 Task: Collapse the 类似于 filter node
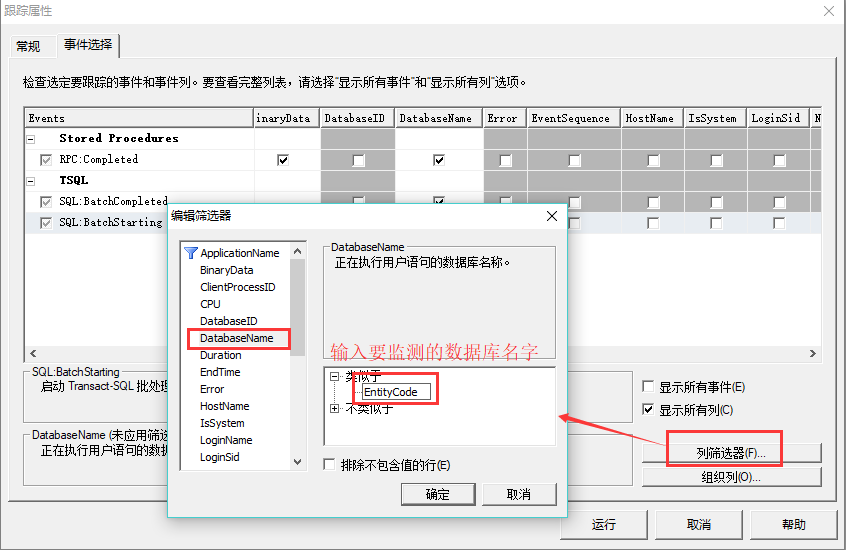click(335, 376)
